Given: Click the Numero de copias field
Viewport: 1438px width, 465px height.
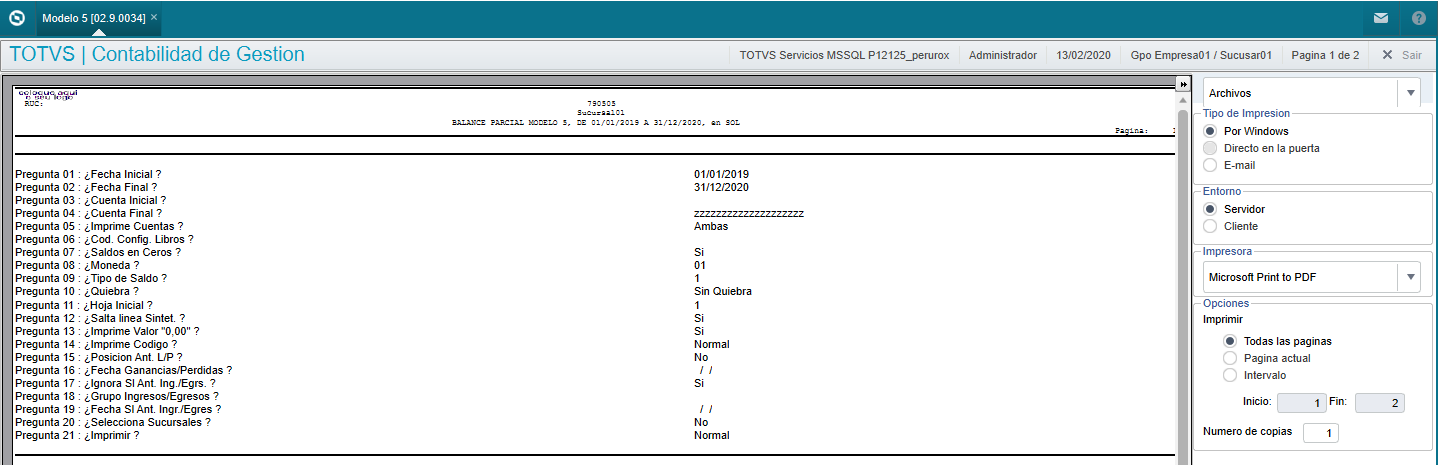Looking at the screenshot, I should click(x=1320, y=433).
